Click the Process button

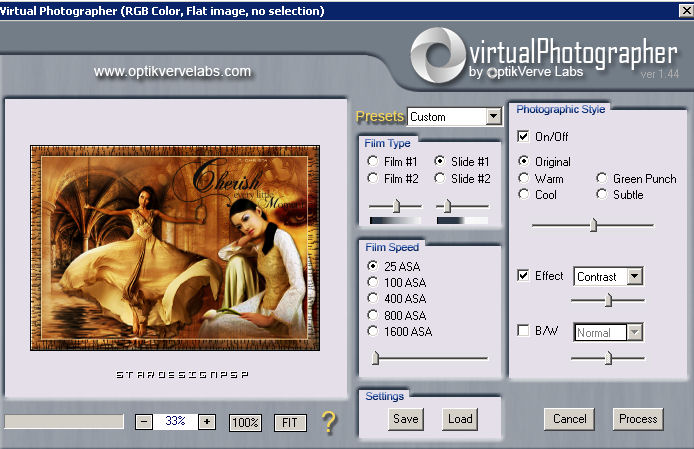click(638, 419)
